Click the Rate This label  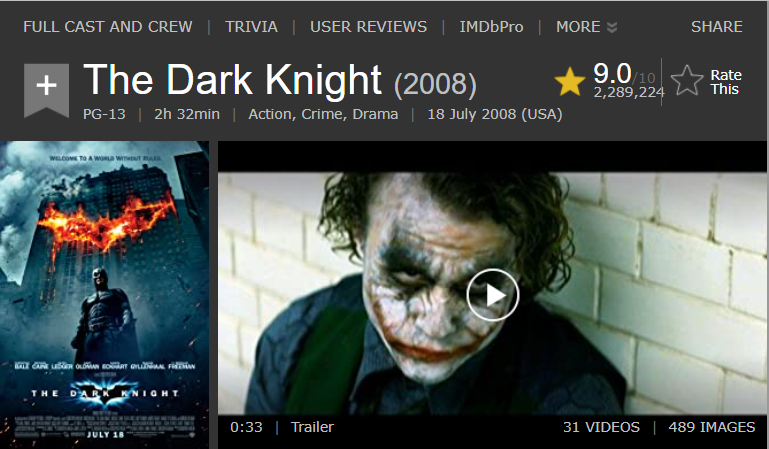pyautogui.click(x=726, y=82)
